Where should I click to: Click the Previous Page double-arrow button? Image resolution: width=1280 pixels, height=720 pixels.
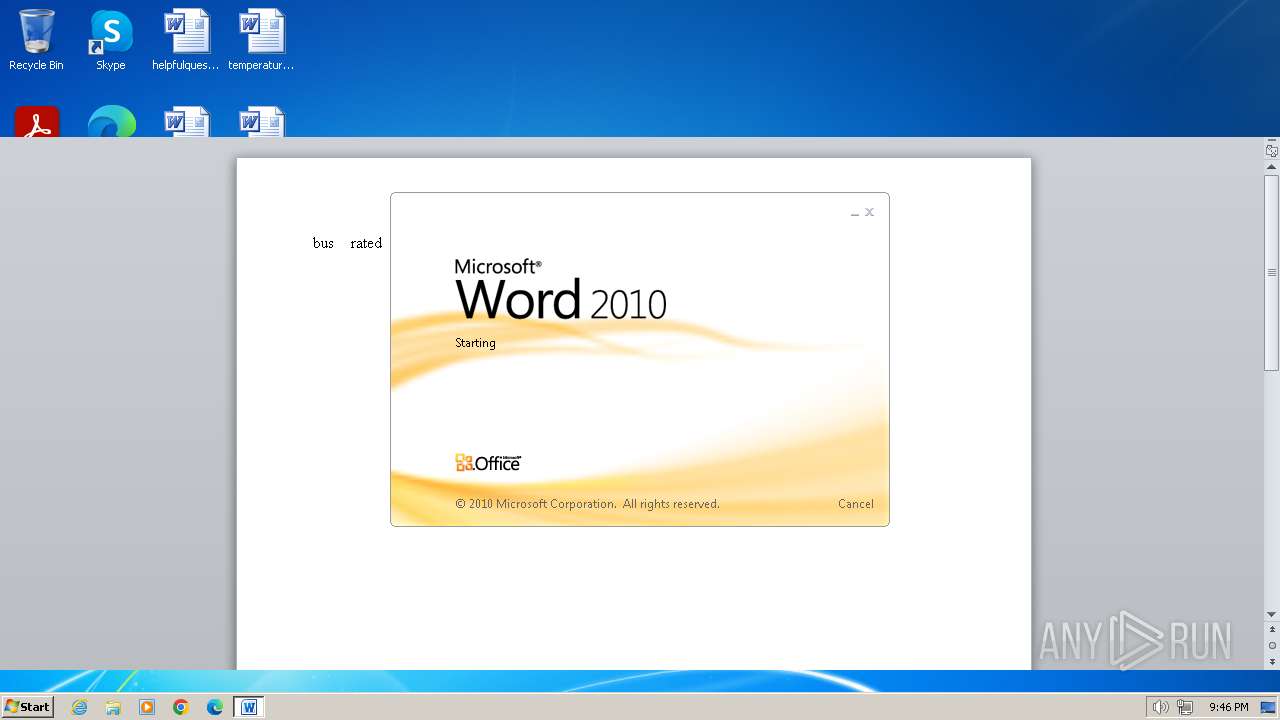click(1272, 630)
